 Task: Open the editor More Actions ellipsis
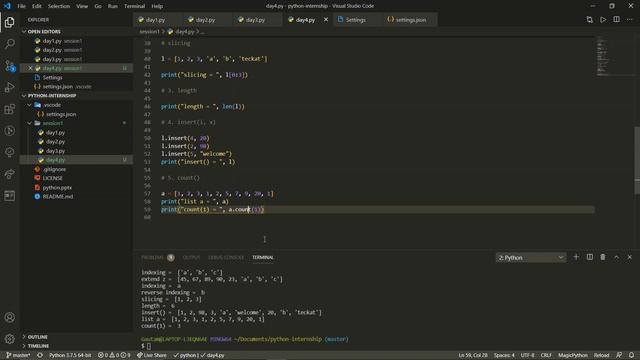click(x=629, y=20)
